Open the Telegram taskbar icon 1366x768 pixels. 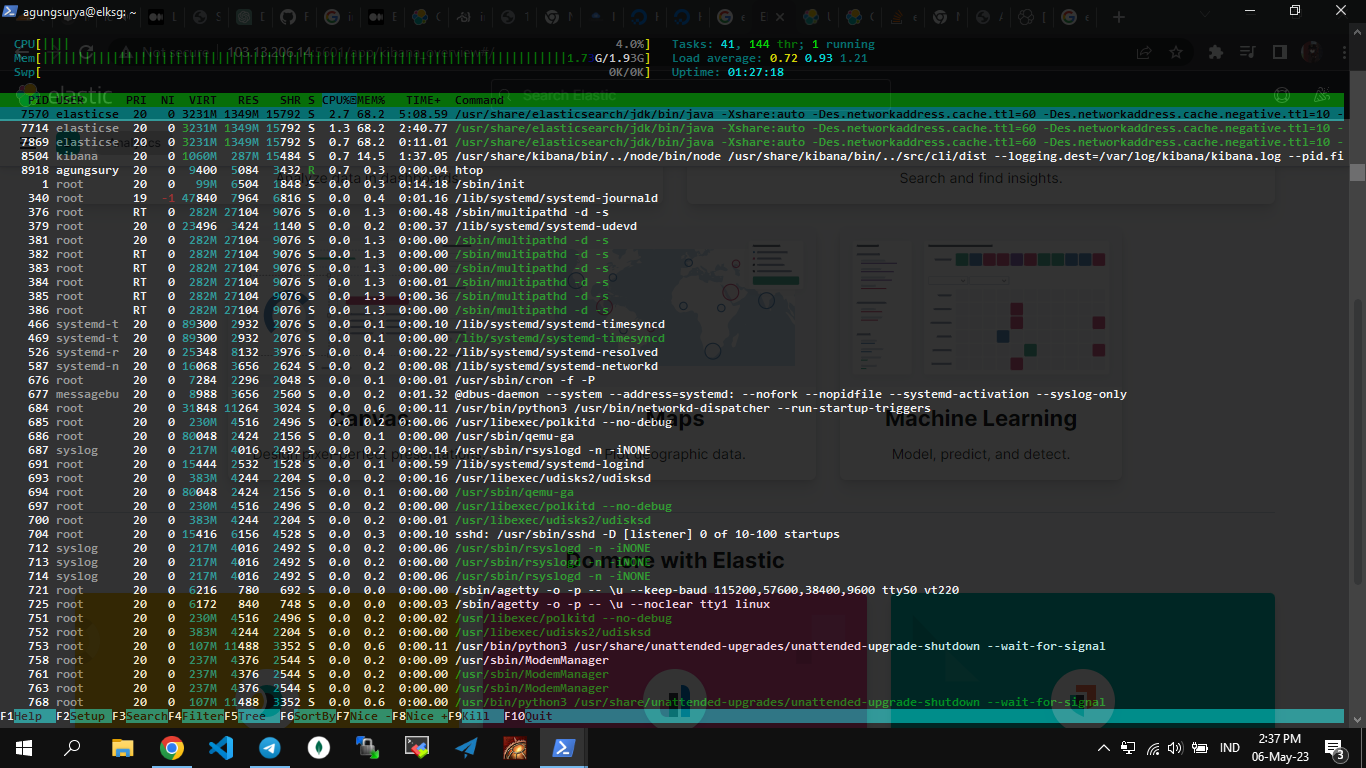(270, 747)
